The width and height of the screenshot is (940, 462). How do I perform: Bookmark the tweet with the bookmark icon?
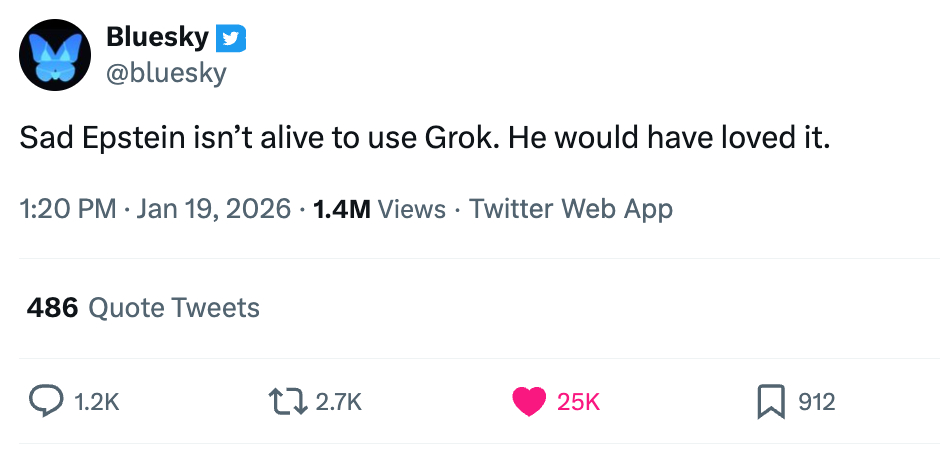coord(770,401)
